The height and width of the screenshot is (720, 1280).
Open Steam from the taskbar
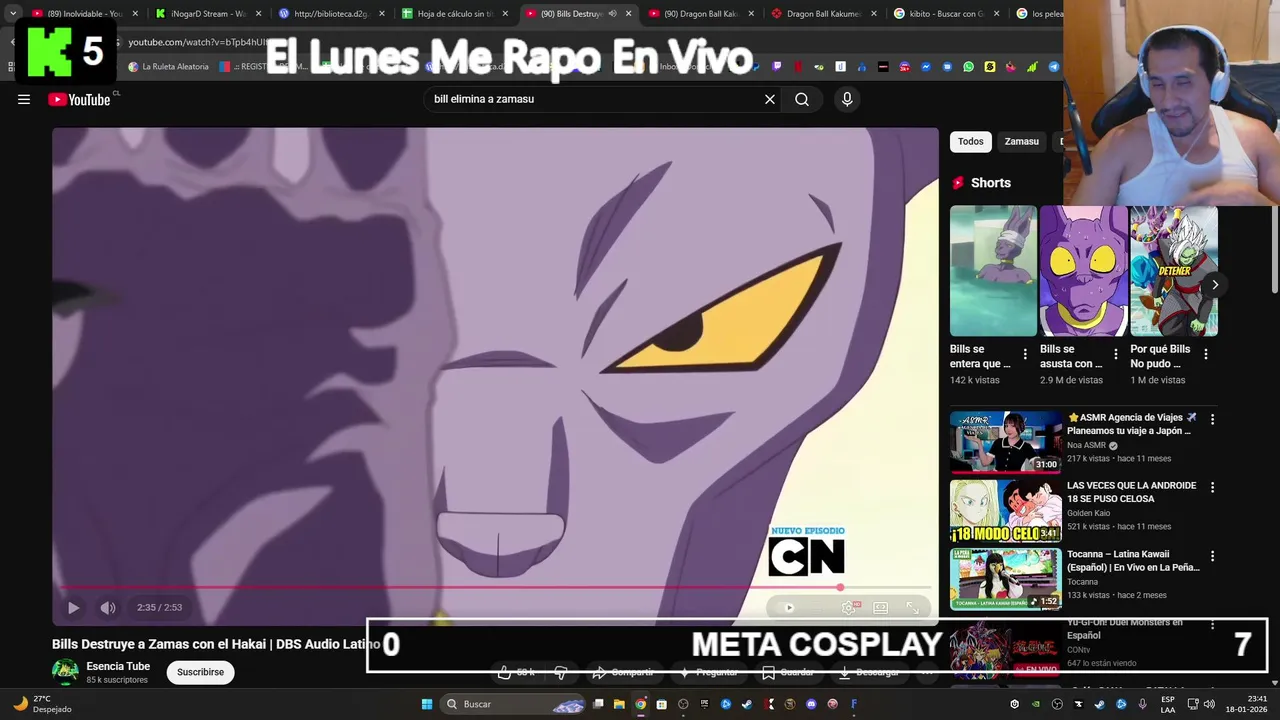point(747,704)
